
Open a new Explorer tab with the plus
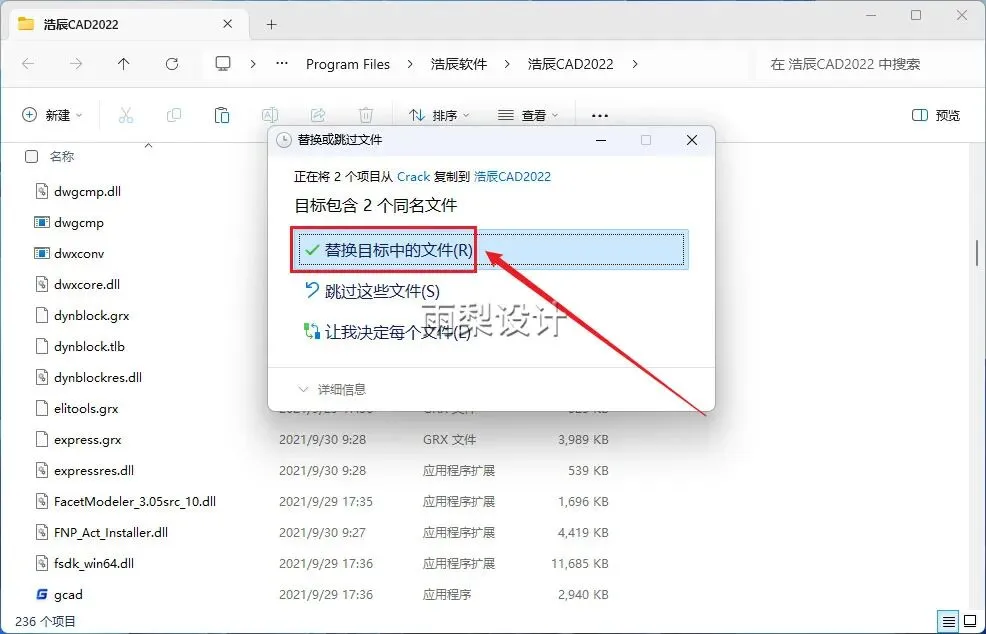(271, 25)
